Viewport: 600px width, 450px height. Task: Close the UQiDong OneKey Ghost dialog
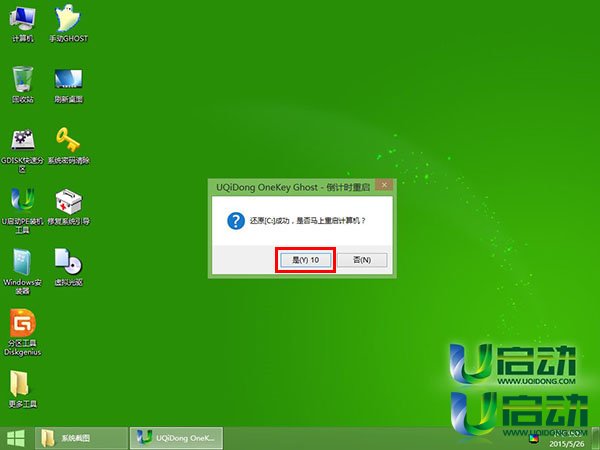point(384,185)
